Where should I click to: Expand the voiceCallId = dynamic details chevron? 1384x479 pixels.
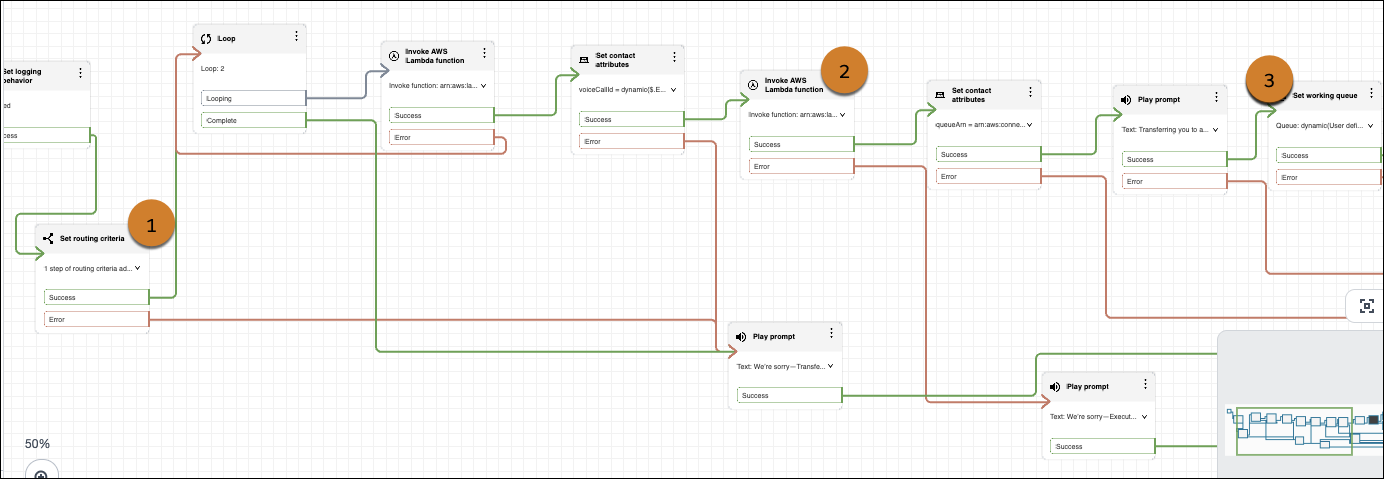coord(674,89)
